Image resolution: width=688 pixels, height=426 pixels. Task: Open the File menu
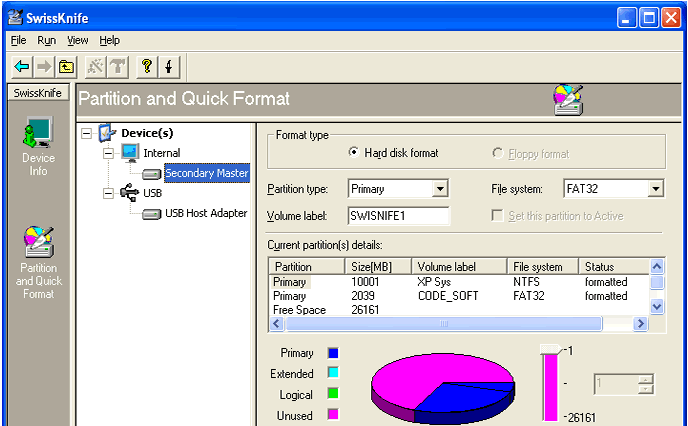pos(18,40)
